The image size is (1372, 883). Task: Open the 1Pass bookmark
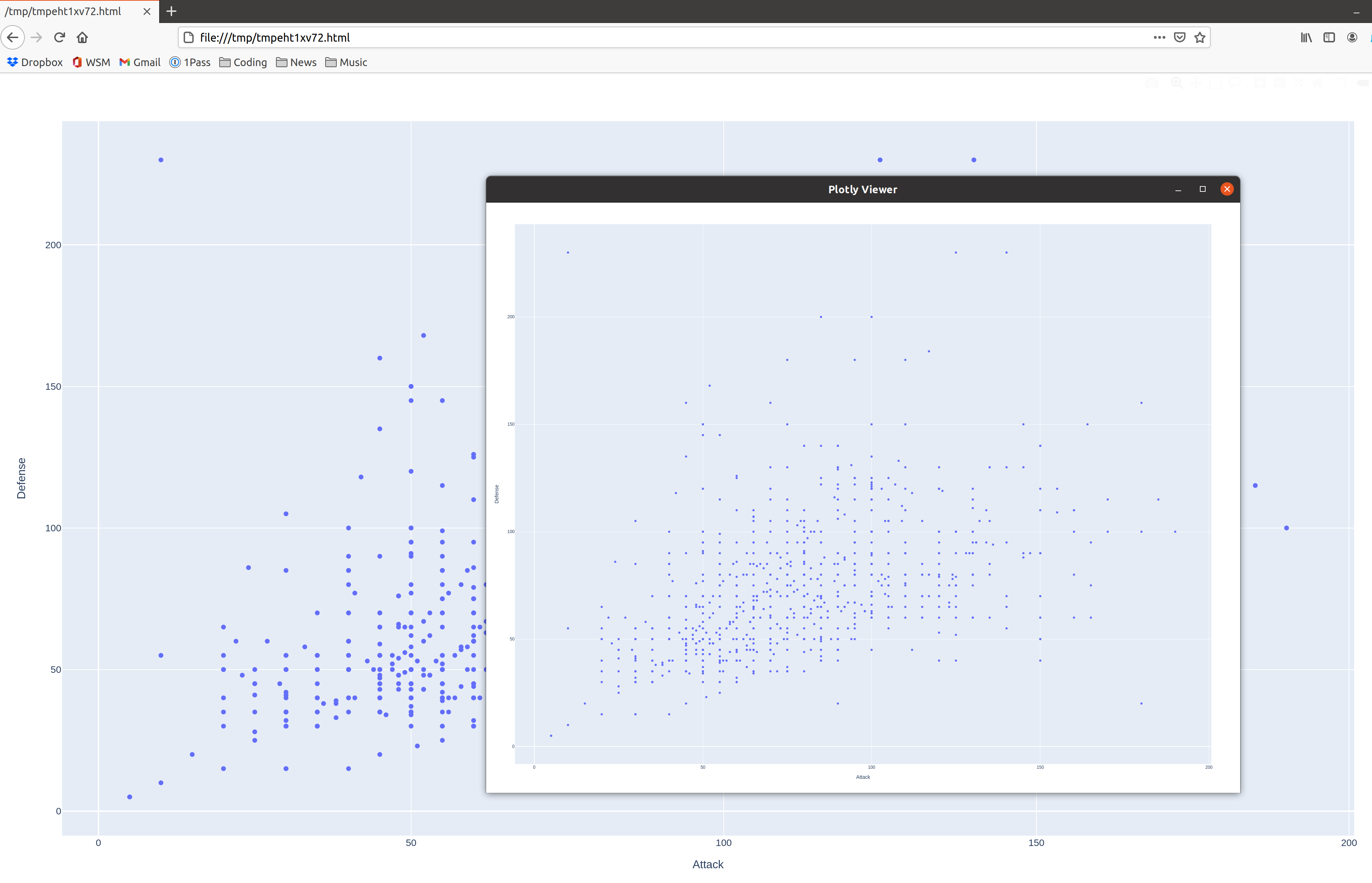(190, 62)
